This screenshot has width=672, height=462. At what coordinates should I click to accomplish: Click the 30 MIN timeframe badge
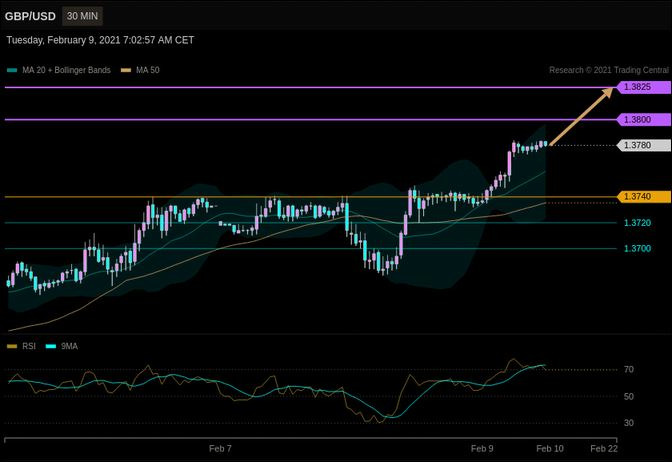coord(82,16)
